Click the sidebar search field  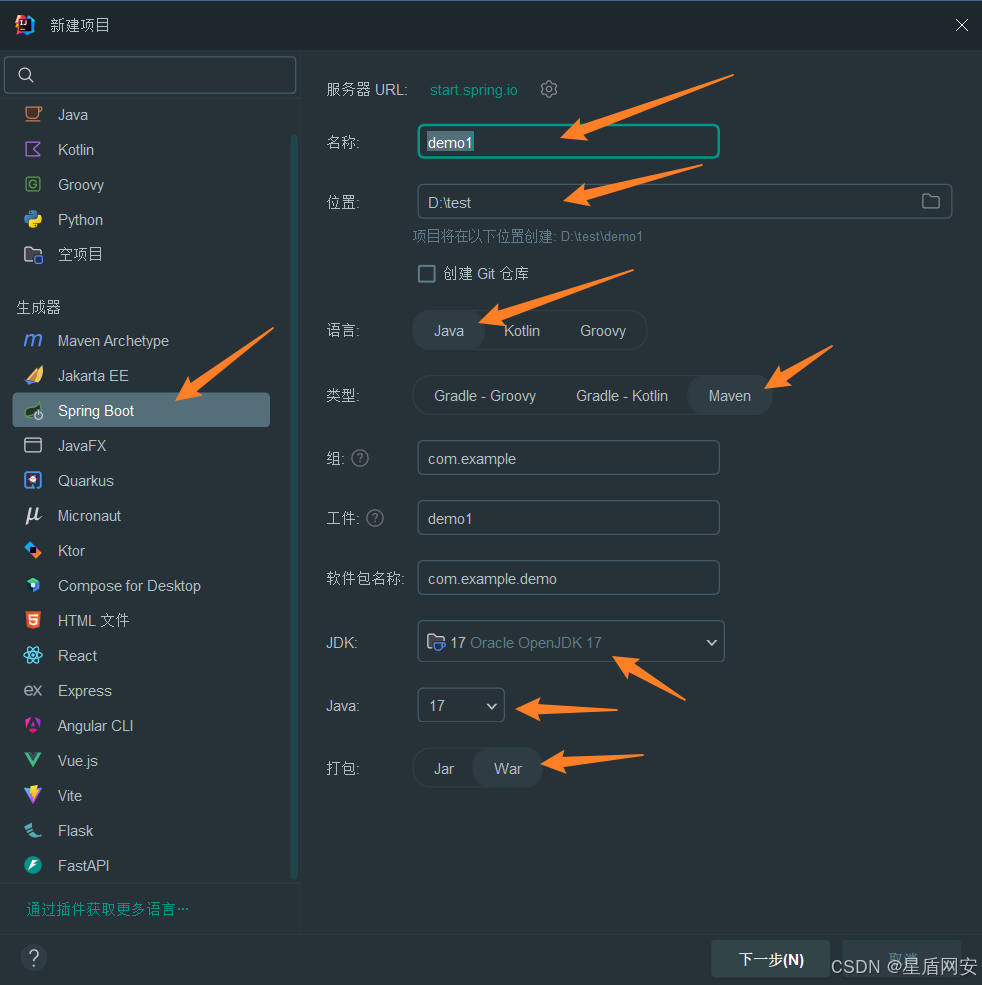pos(150,75)
